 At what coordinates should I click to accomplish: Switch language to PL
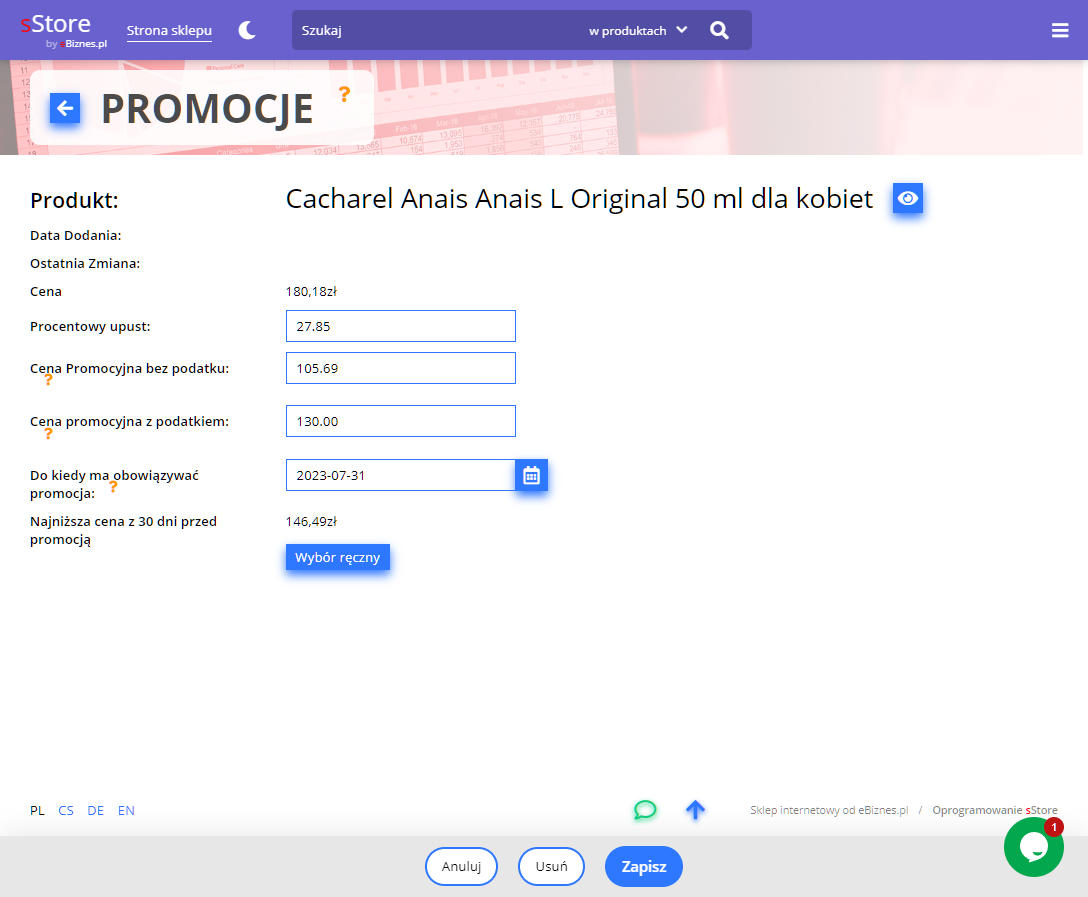(37, 810)
